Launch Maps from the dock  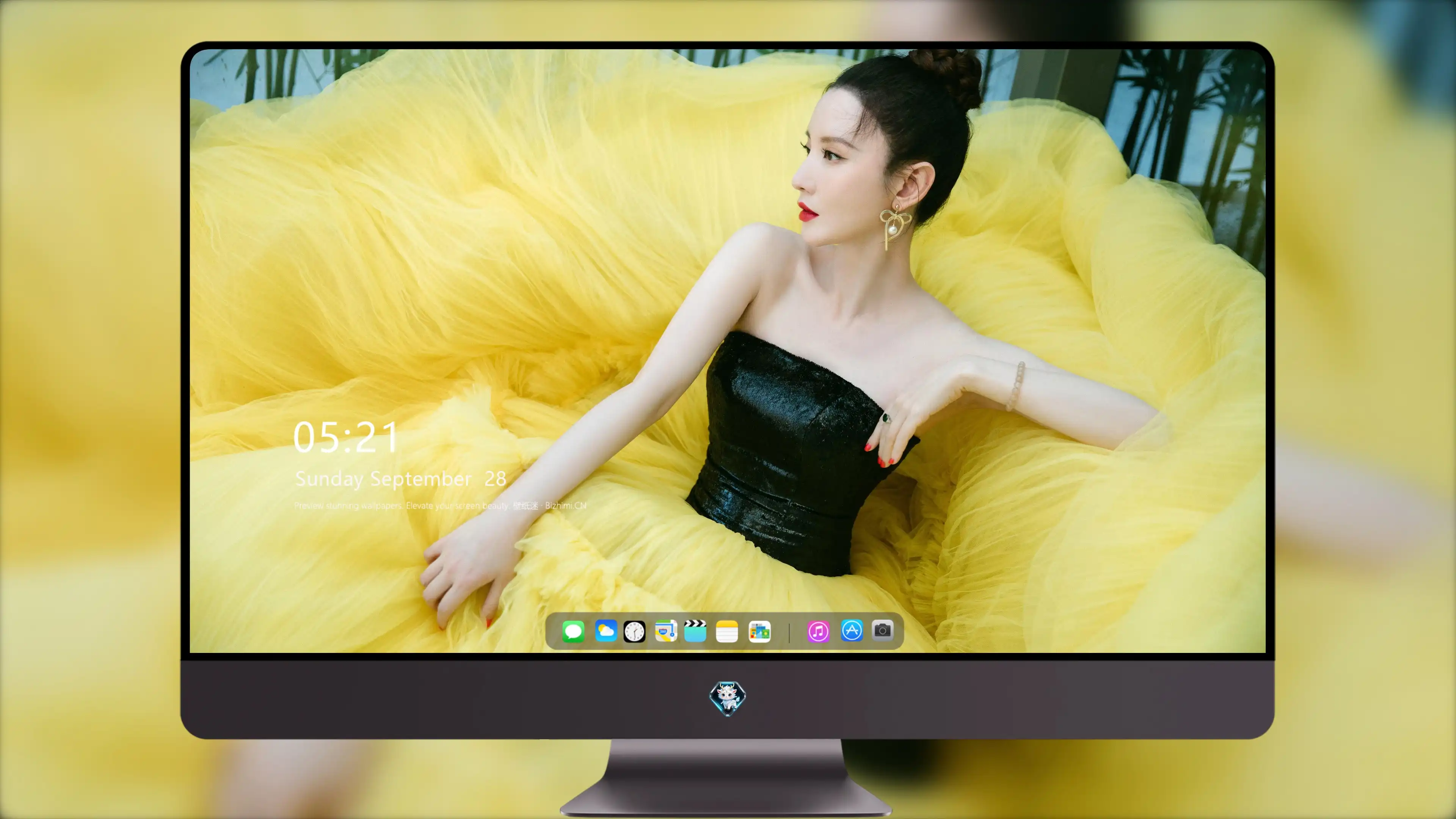click(666, 631)
